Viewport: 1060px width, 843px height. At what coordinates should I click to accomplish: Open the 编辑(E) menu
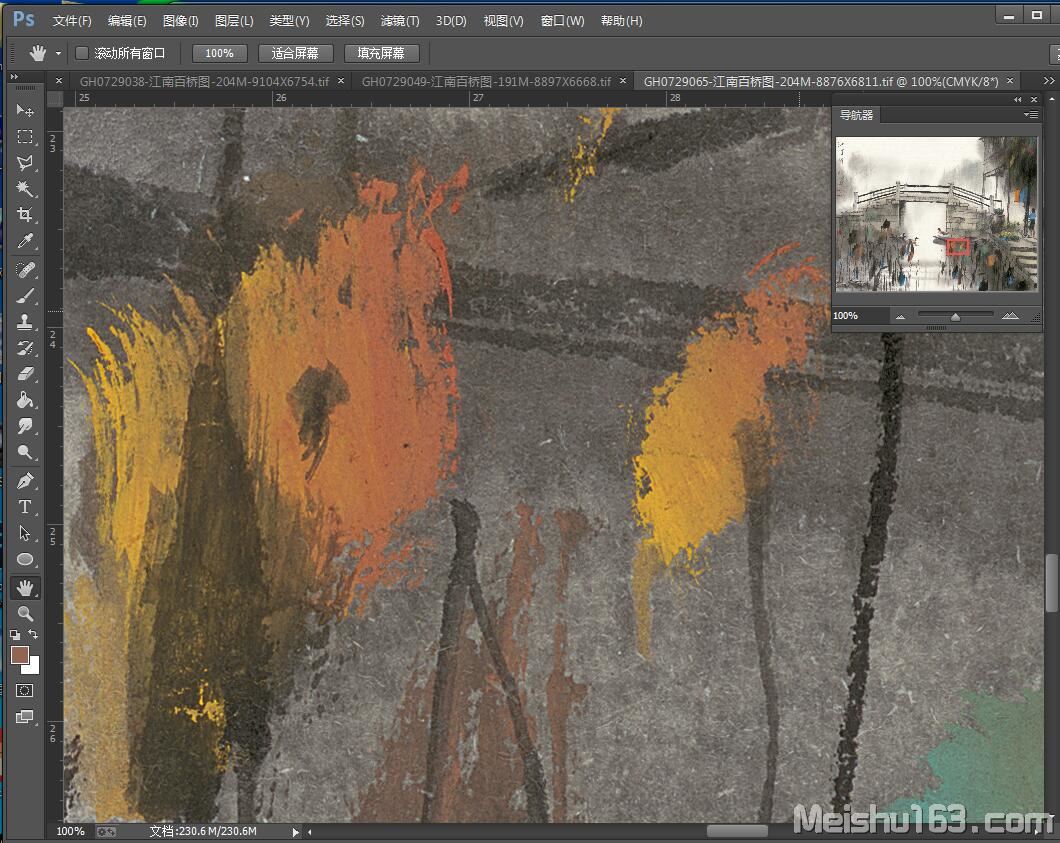tap(127, 21)
